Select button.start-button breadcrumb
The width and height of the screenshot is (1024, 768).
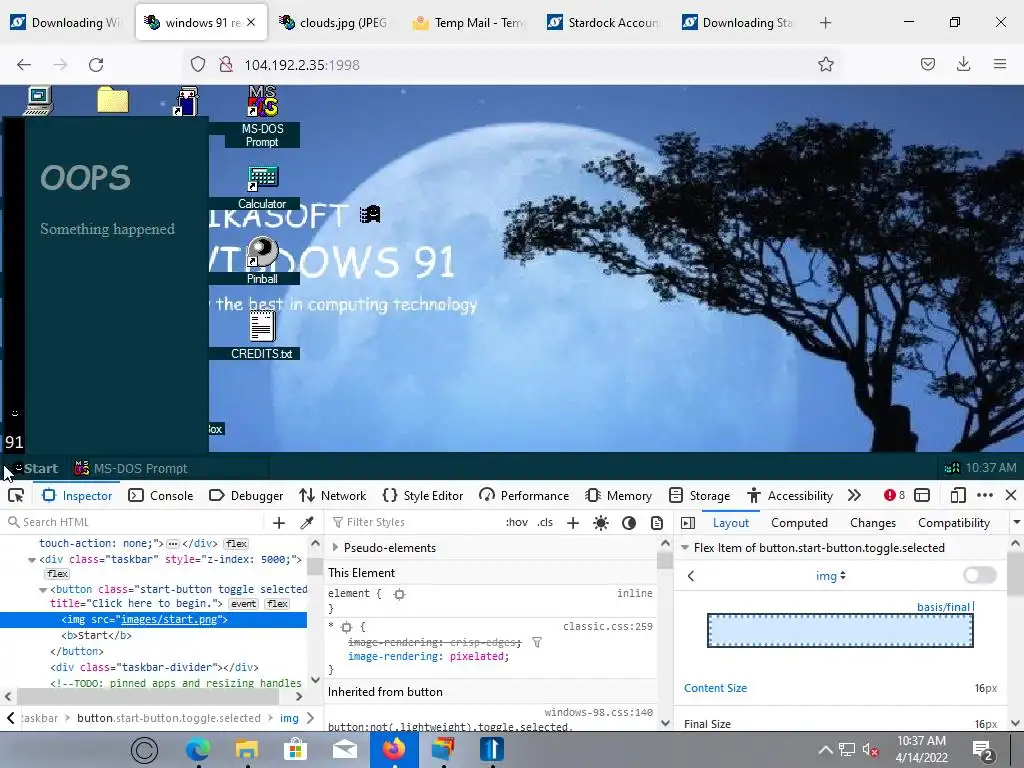(168, 718)
